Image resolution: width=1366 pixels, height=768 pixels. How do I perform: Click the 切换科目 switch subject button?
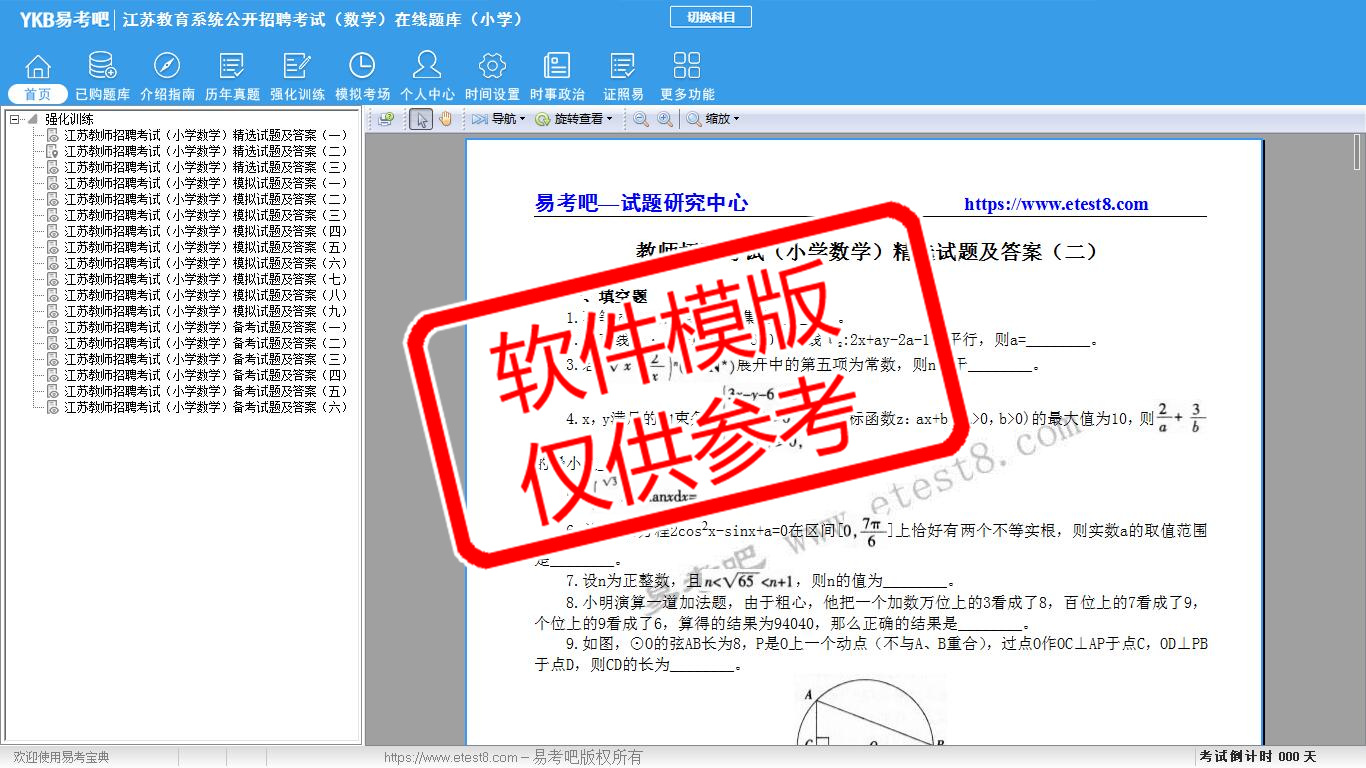click(x=710, y=17)
